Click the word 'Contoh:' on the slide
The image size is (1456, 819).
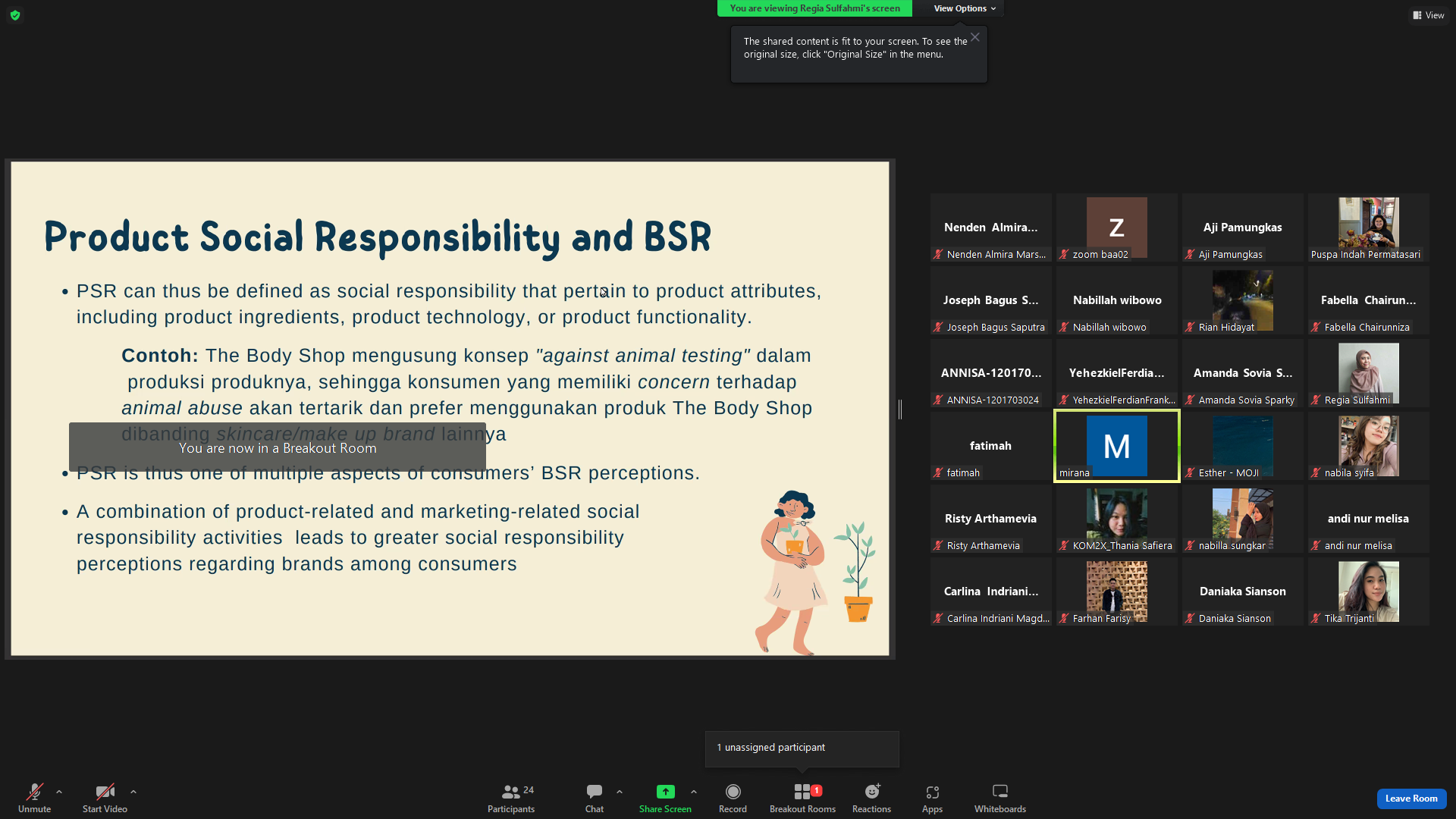(x=160, y=356)
